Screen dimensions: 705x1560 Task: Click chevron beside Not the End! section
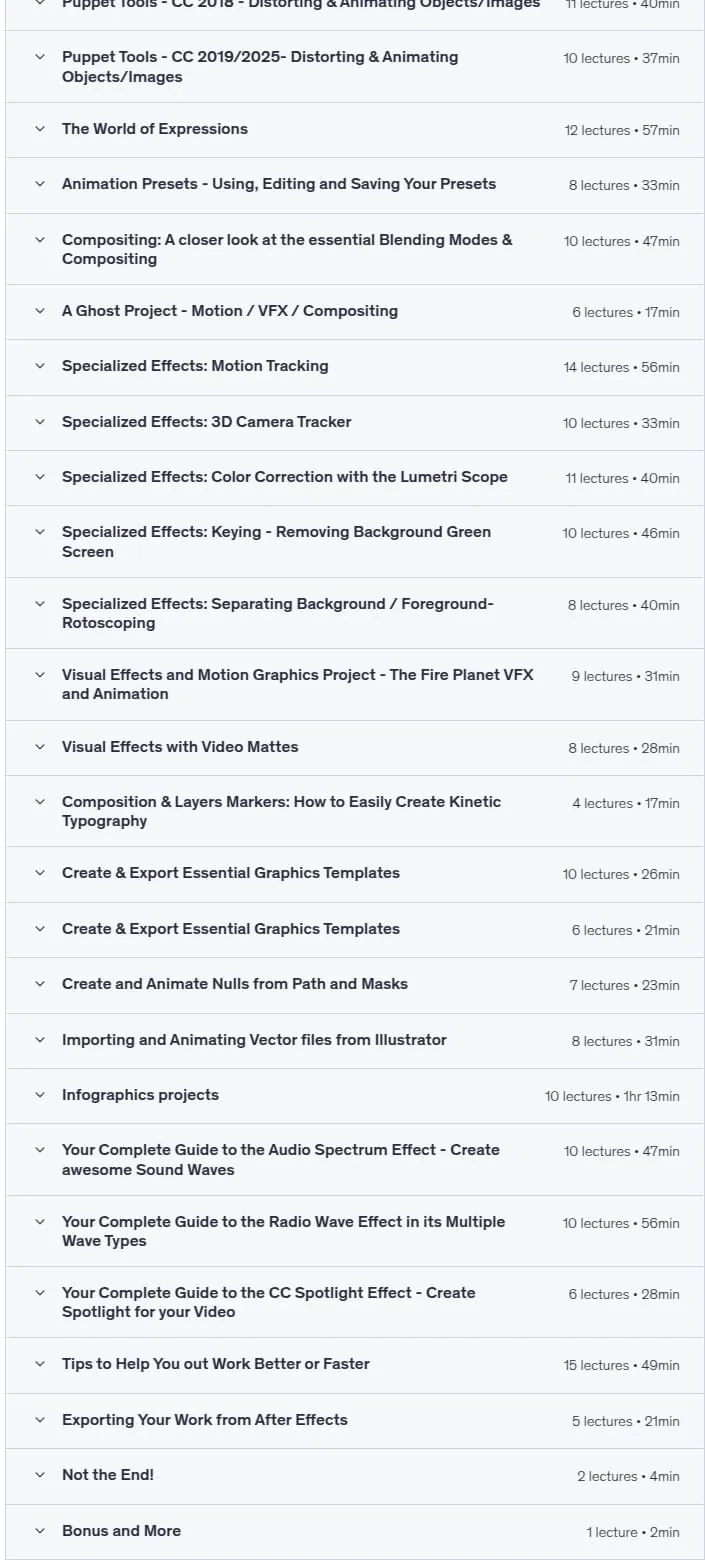point(40,1475)
